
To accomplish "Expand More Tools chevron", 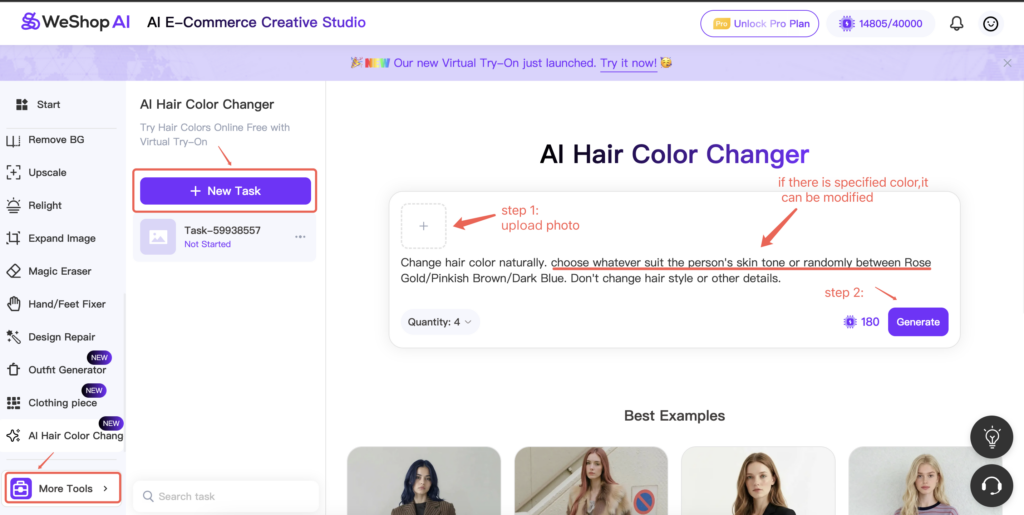I will (x=105, y=488).
